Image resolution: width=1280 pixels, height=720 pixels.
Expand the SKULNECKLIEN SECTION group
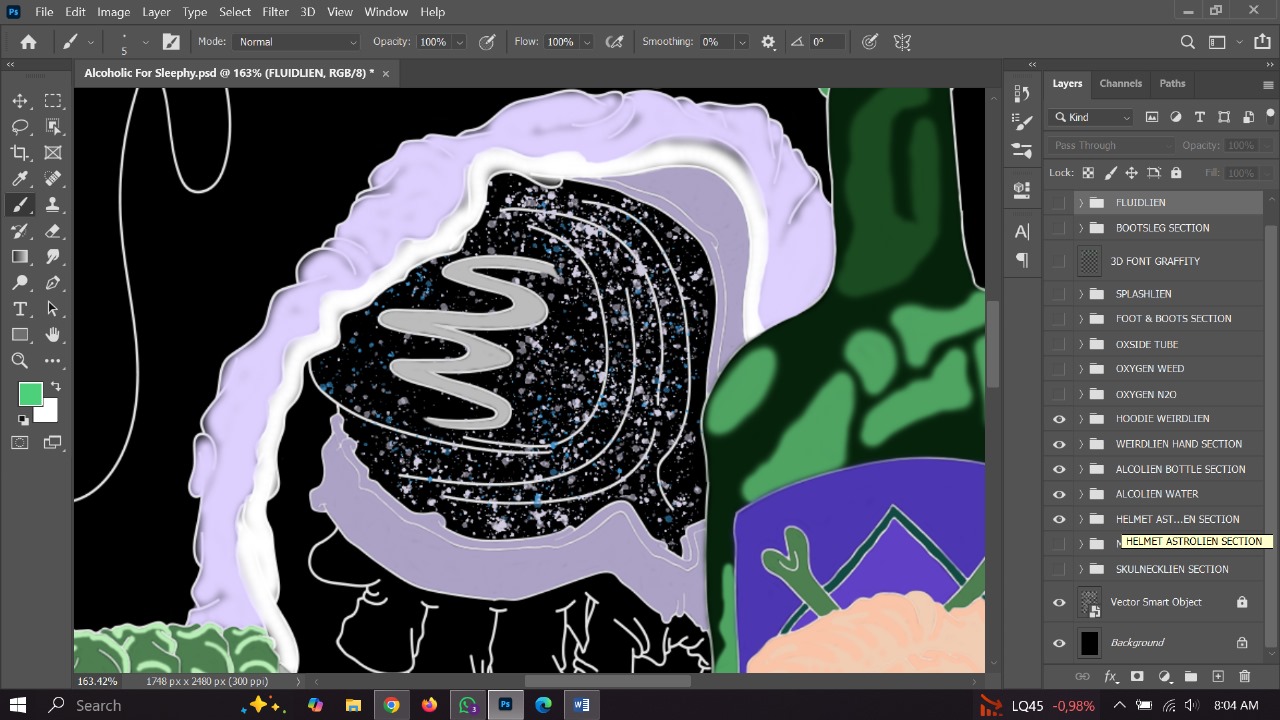coord(1080,568)
